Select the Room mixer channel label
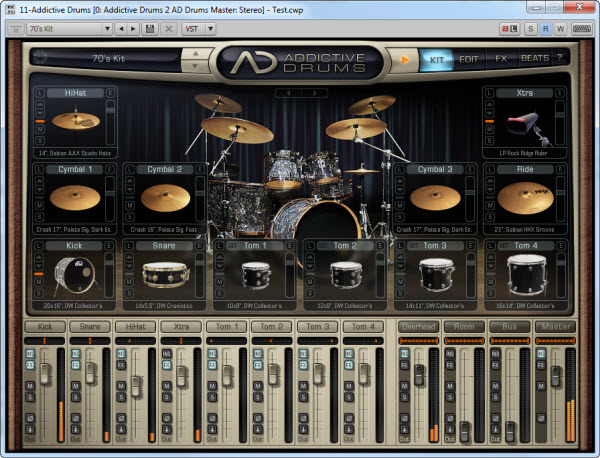This screenshot has width=600, height=458. point(464,327)
